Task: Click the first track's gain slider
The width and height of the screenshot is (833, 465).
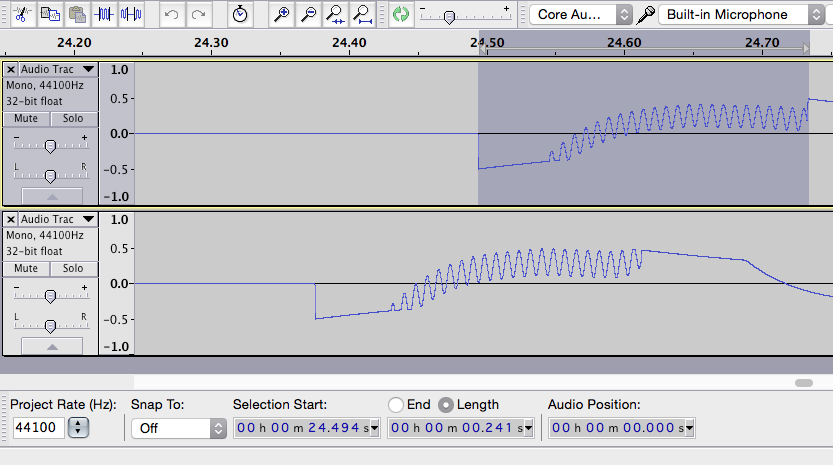Action: coord(50,146)
